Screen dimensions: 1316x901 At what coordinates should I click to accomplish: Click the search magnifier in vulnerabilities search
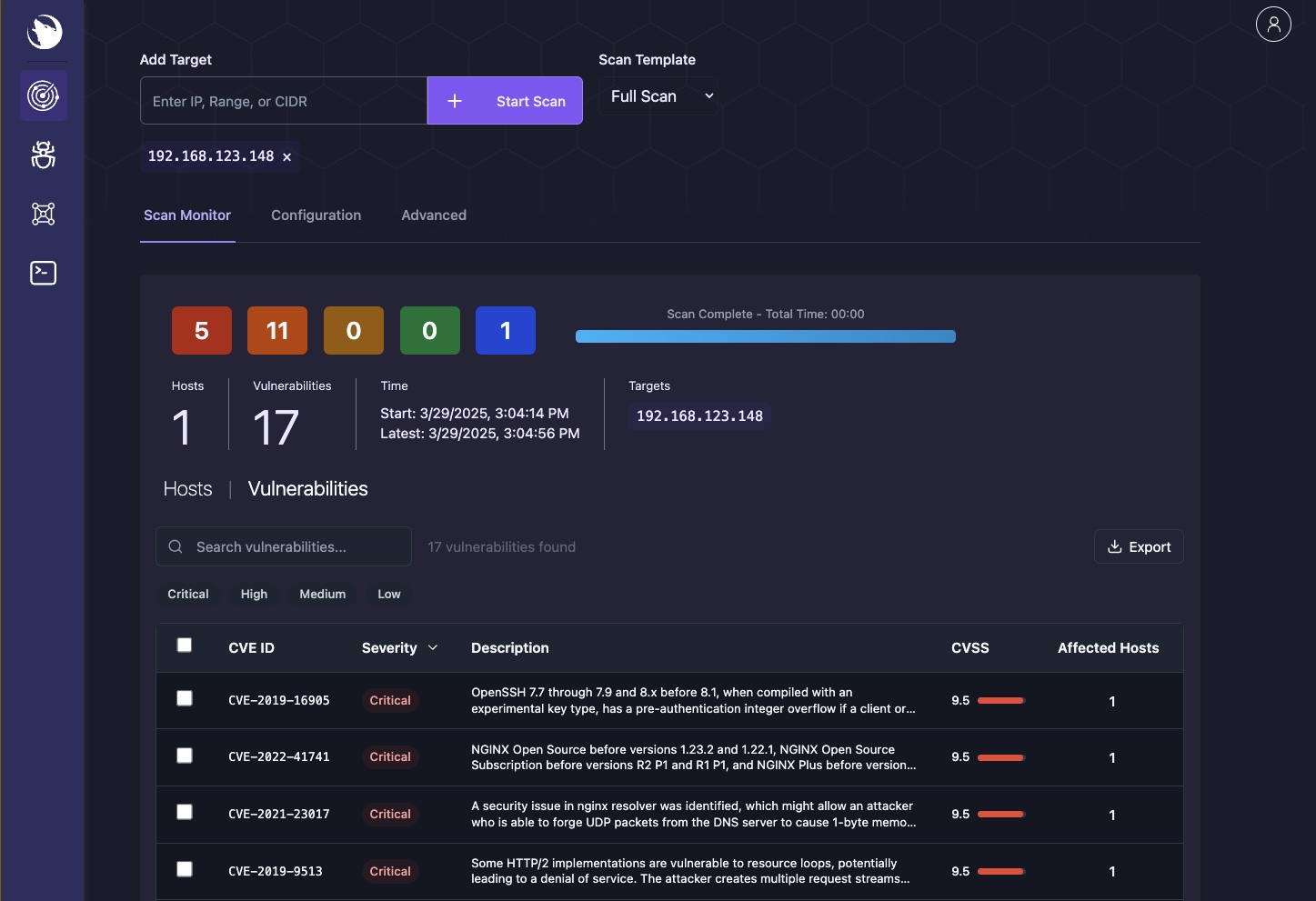[x=175, y=546]
